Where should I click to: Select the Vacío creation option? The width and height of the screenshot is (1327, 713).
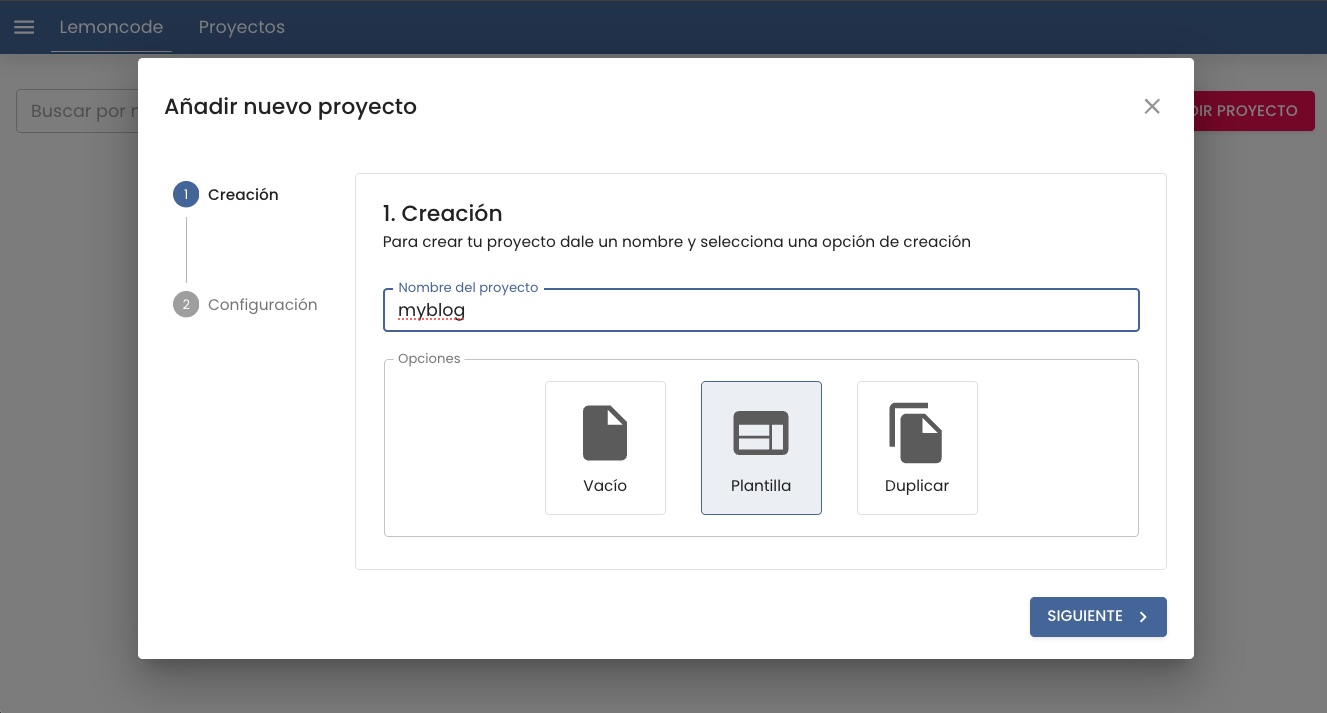605,448
